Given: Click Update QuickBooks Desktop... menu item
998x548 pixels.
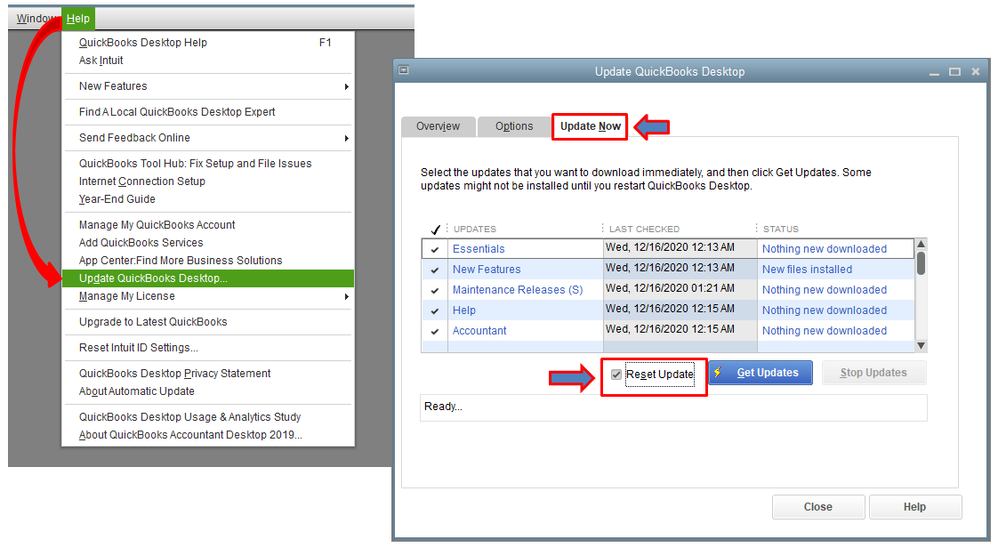Looking at the screenshot, I should (x=207, y=278).
